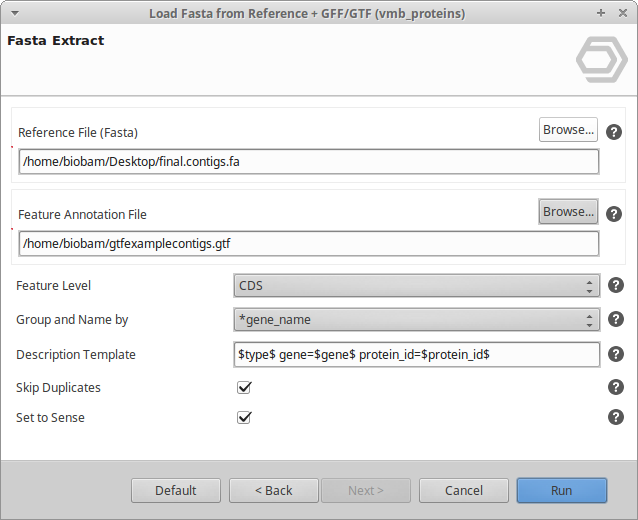Disable the Skip Duplicates checkbox
This screenshot has width=638, height=520.
click(244, 387)
